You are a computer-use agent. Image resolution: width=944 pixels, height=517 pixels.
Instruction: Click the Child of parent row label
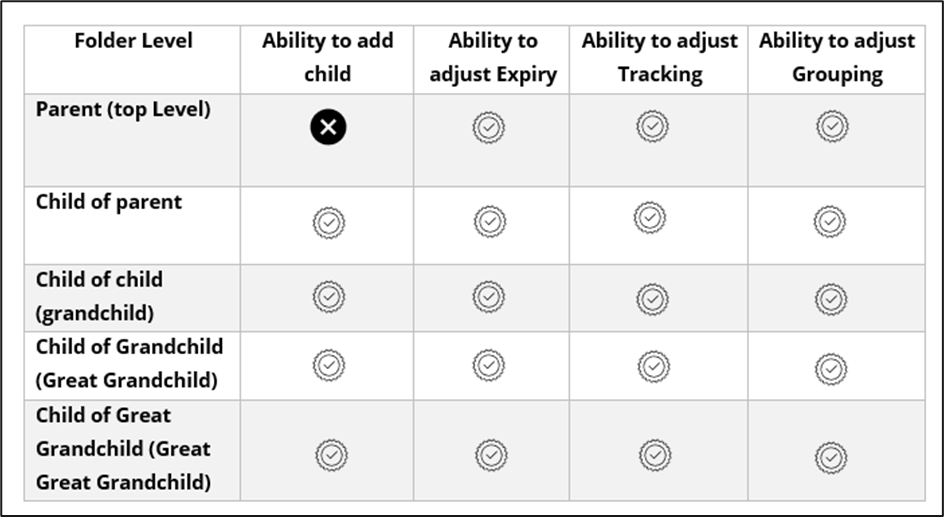(109, 201)
